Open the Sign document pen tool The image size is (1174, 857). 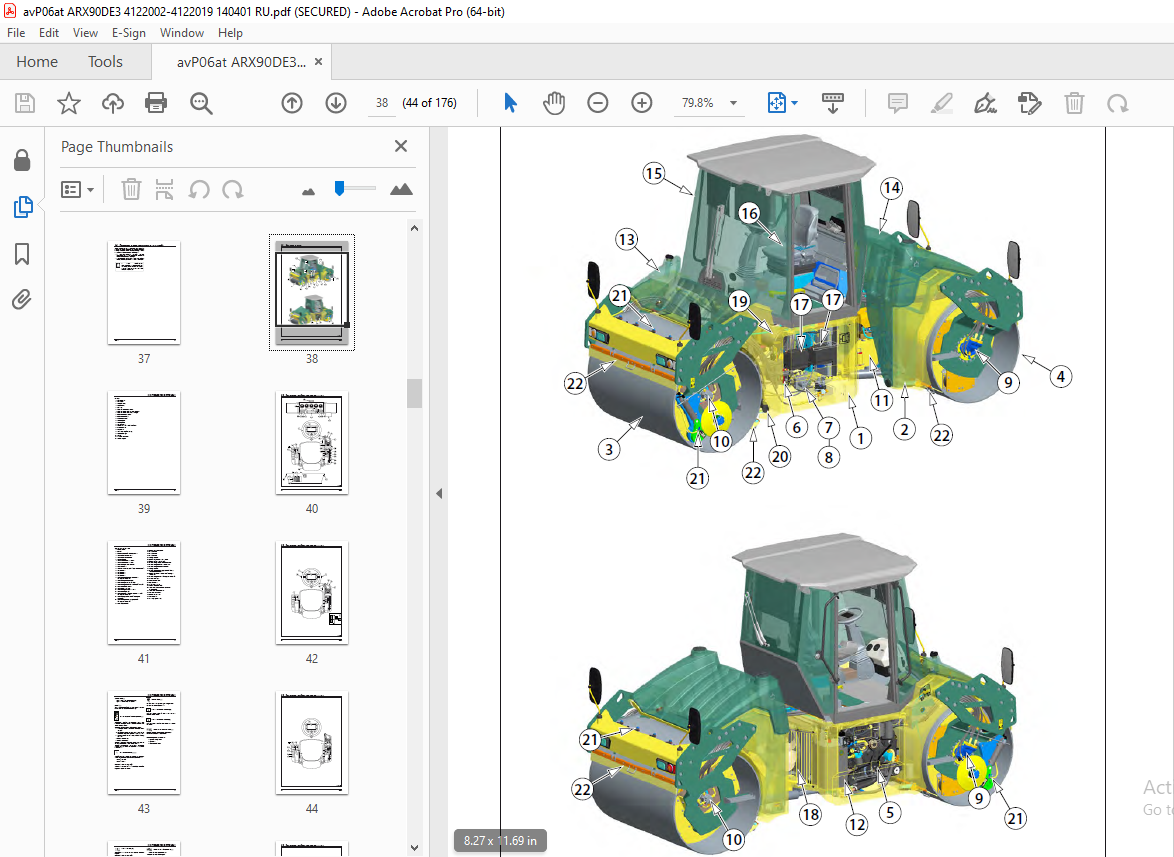coord(985,103)
